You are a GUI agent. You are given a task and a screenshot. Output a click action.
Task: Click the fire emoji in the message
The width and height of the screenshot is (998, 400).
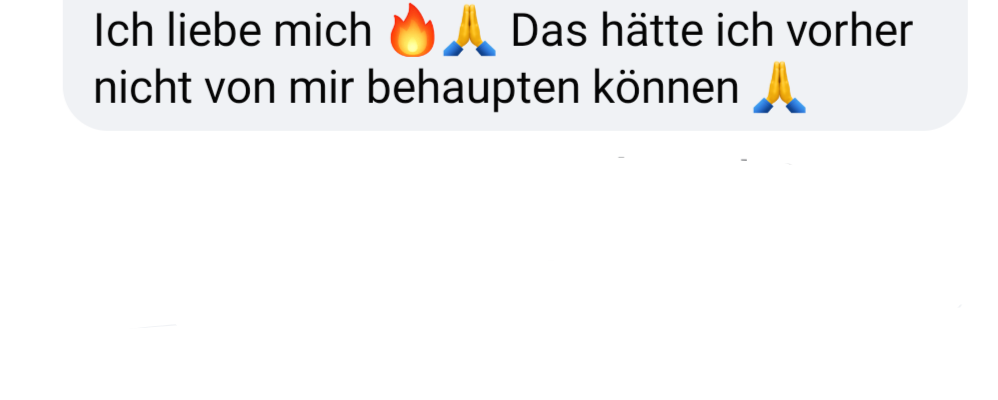click(412, 31)
